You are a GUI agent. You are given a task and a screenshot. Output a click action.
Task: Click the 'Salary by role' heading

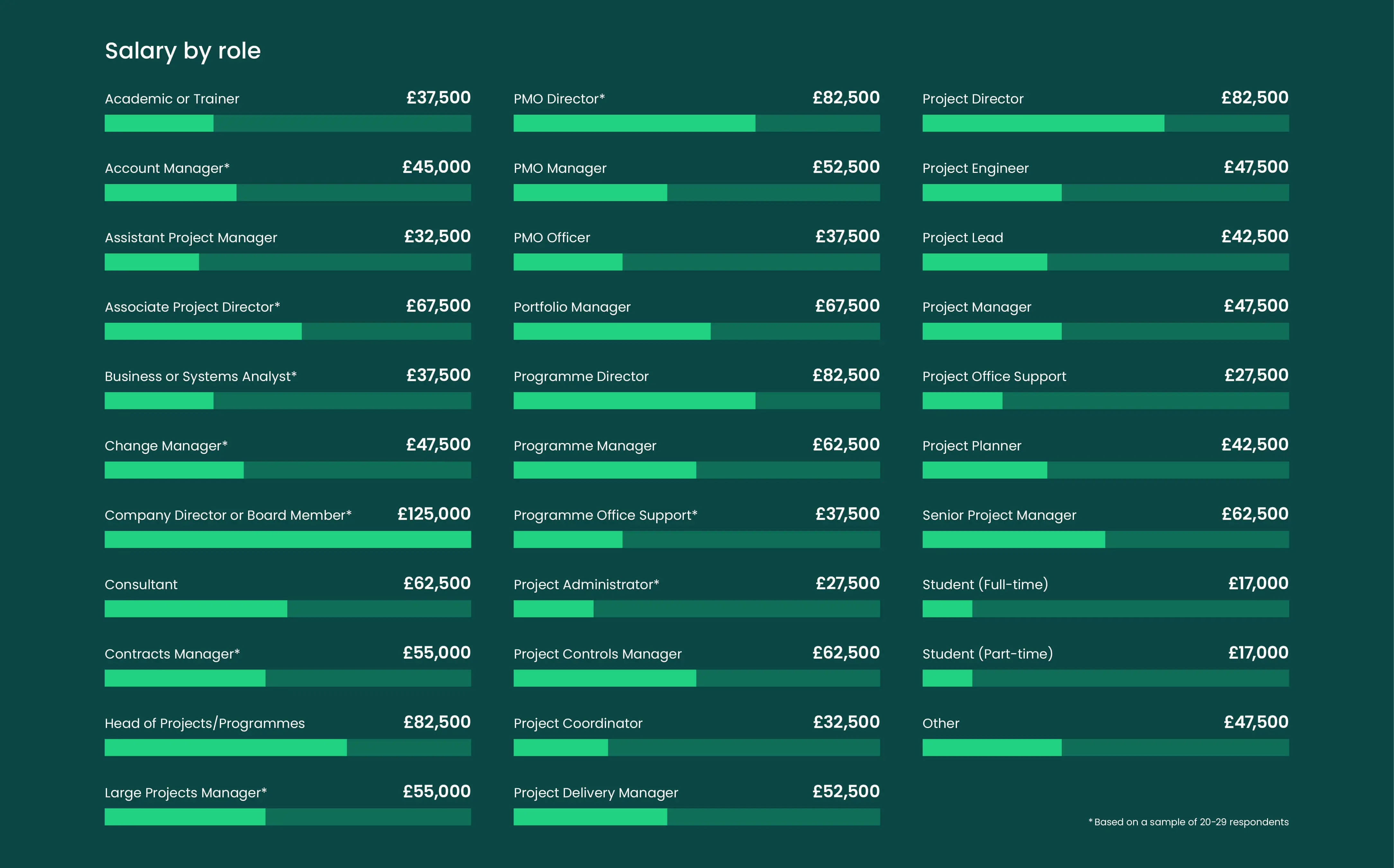[183, 51]
